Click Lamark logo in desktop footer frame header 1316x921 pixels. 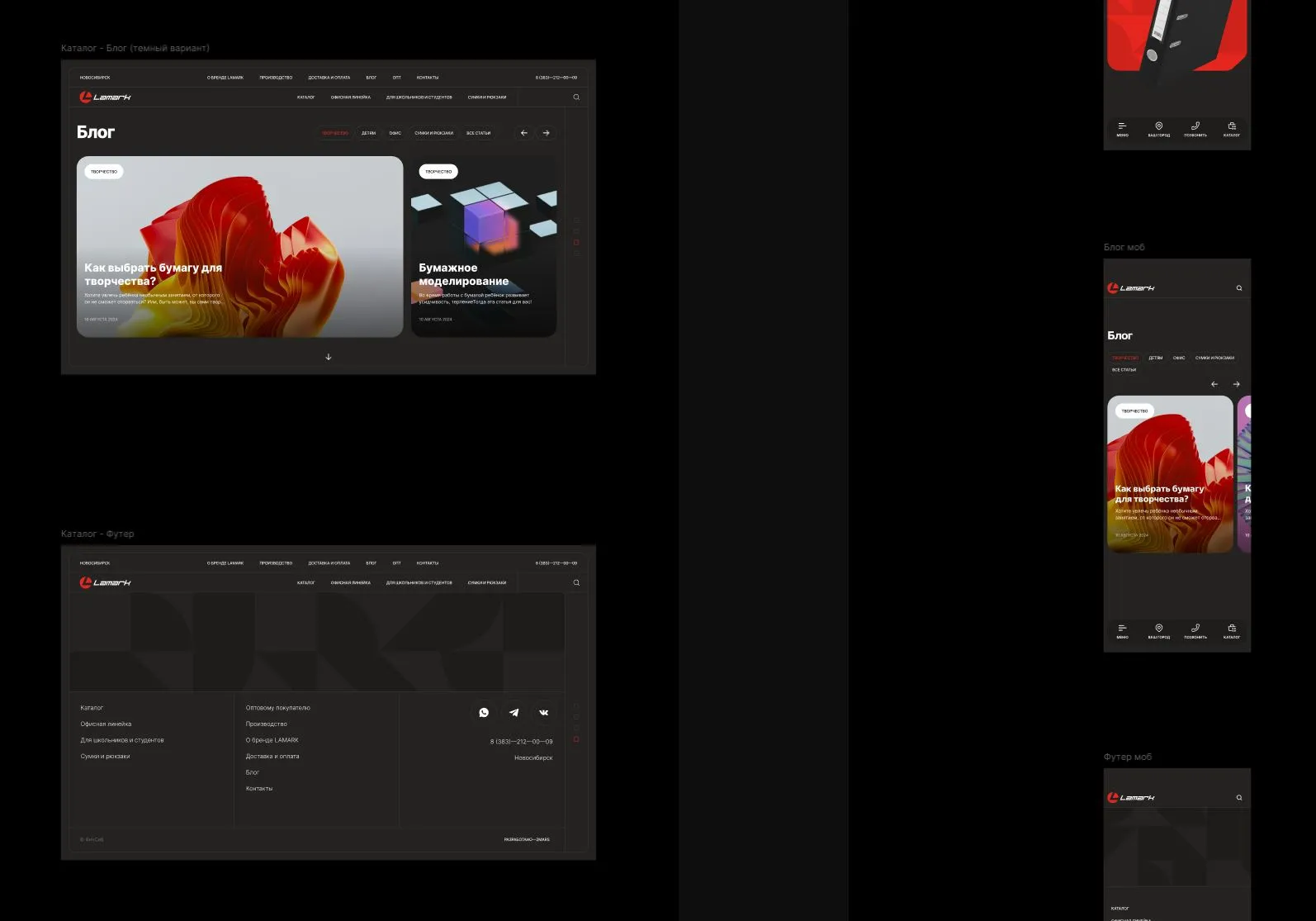click(x=105, y=583)
